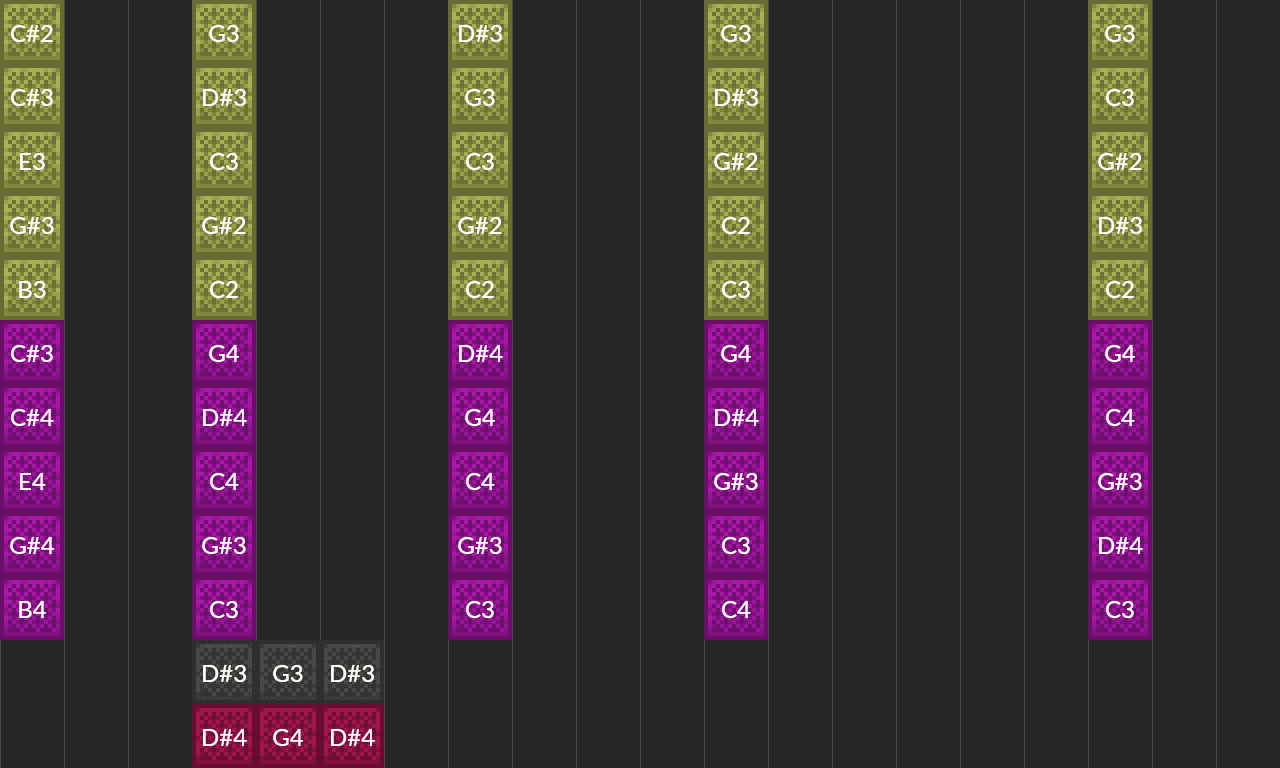Screen dimensions: 1280x768
Task: Click the red G4 note block
Action: click(288, 737)
